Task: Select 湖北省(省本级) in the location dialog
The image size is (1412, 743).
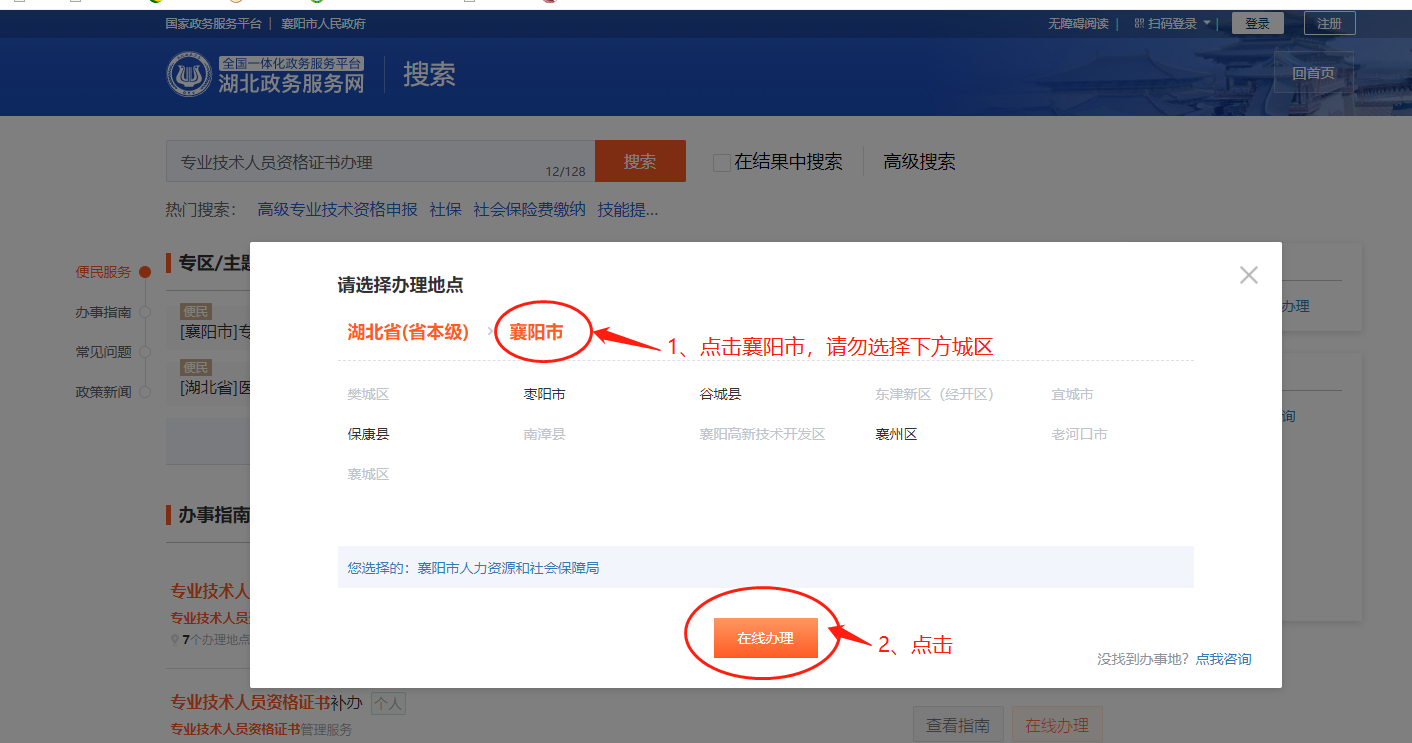Action: point(408,332)
